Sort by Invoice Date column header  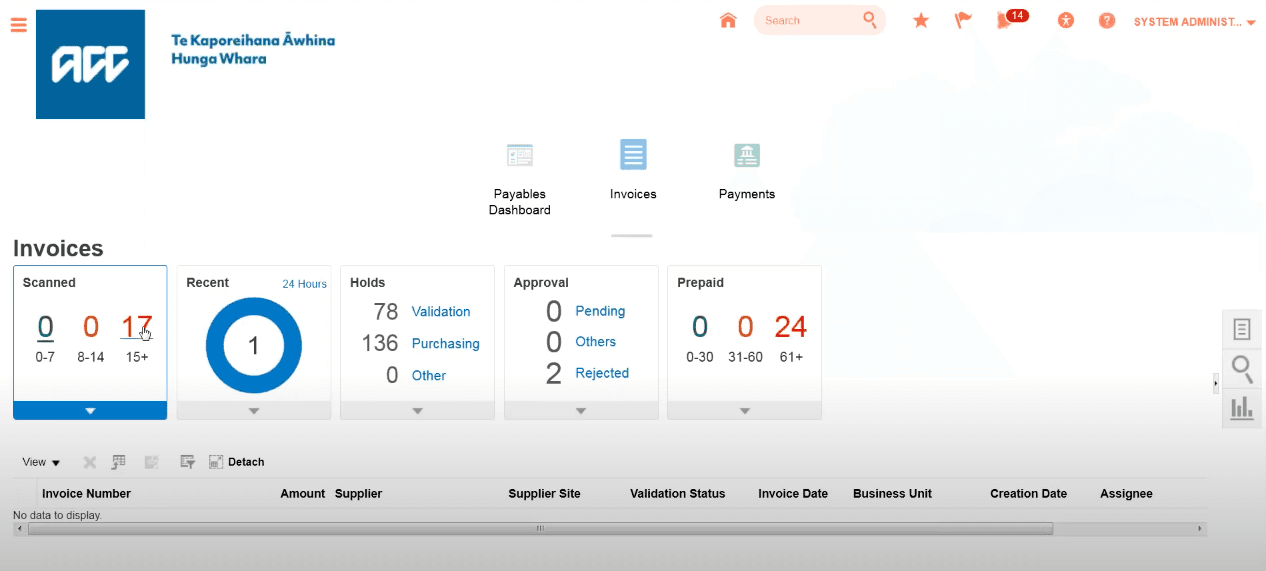tap(793, 494)
